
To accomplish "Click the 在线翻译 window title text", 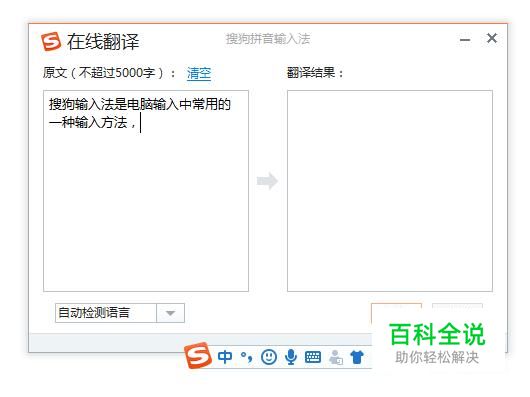I will [x=103, y=42].
